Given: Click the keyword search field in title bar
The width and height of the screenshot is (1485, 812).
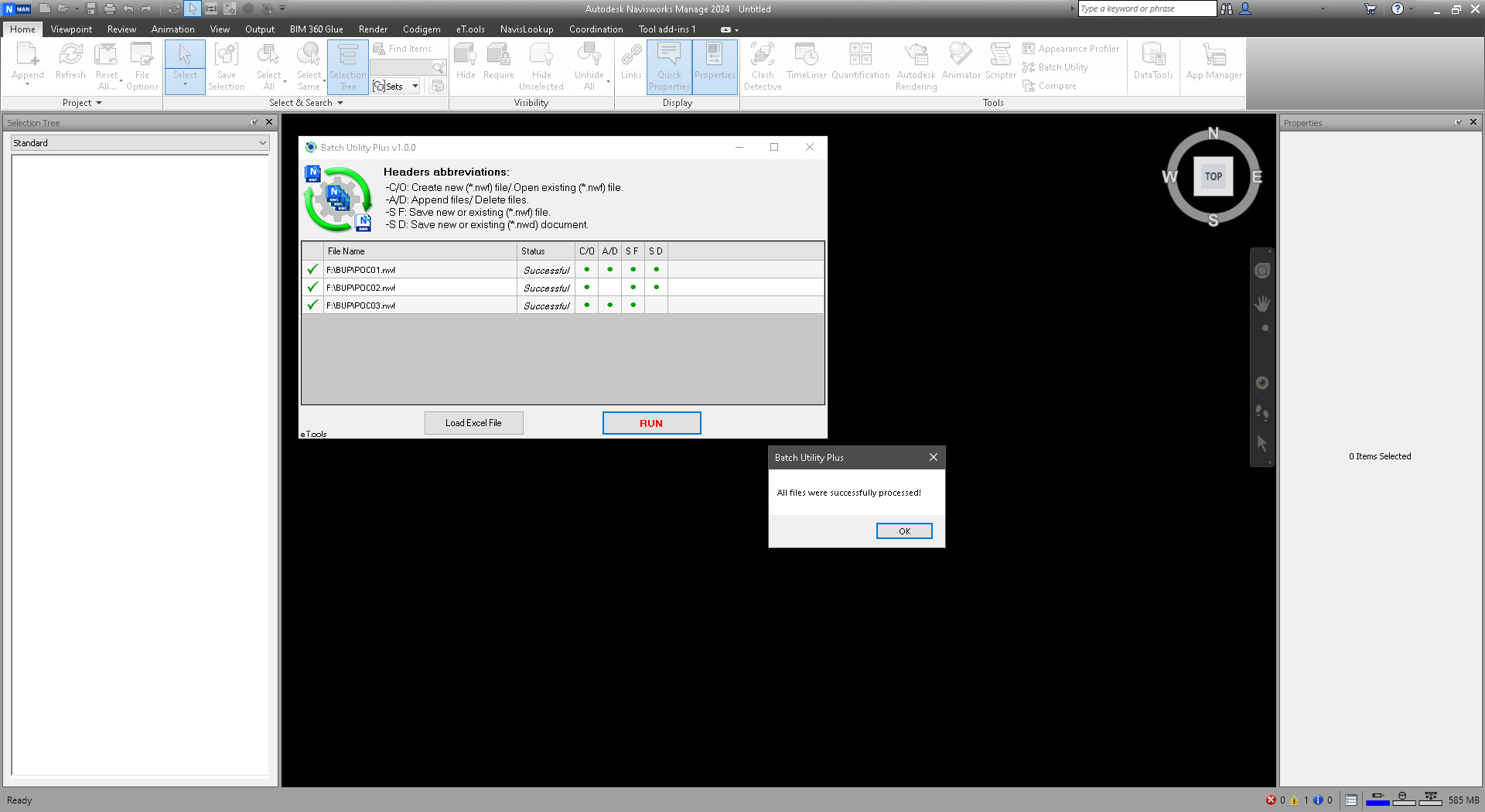Looking at the screenshot, I should (x=1148, y=9).
